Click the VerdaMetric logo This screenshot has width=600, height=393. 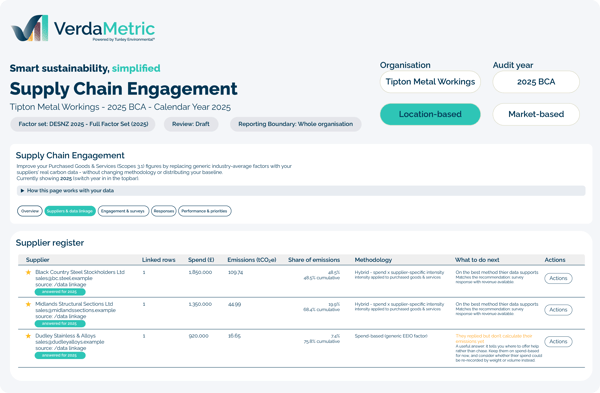(83, 28)
